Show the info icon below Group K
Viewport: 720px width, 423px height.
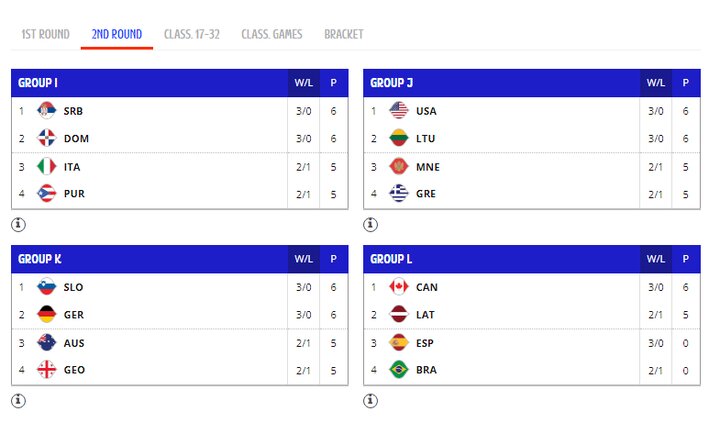[x=18, y=401]
